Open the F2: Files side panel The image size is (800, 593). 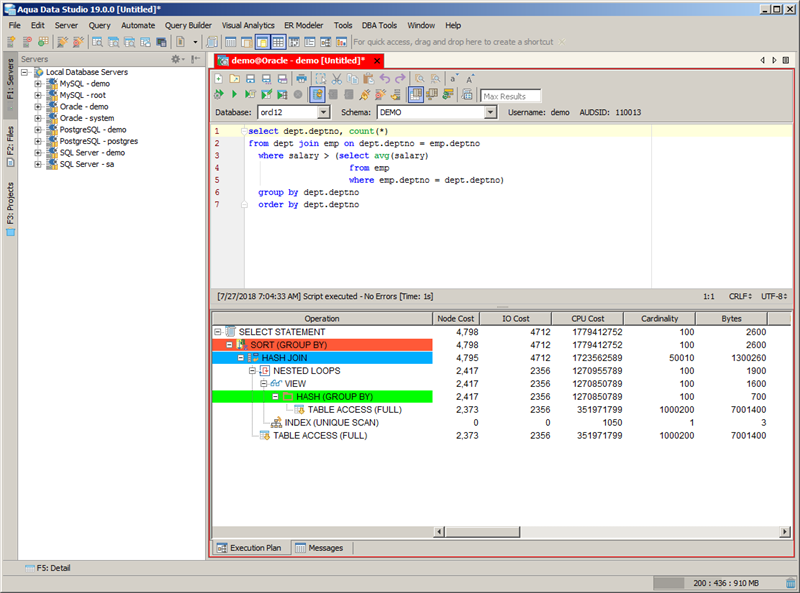[10, 146]
